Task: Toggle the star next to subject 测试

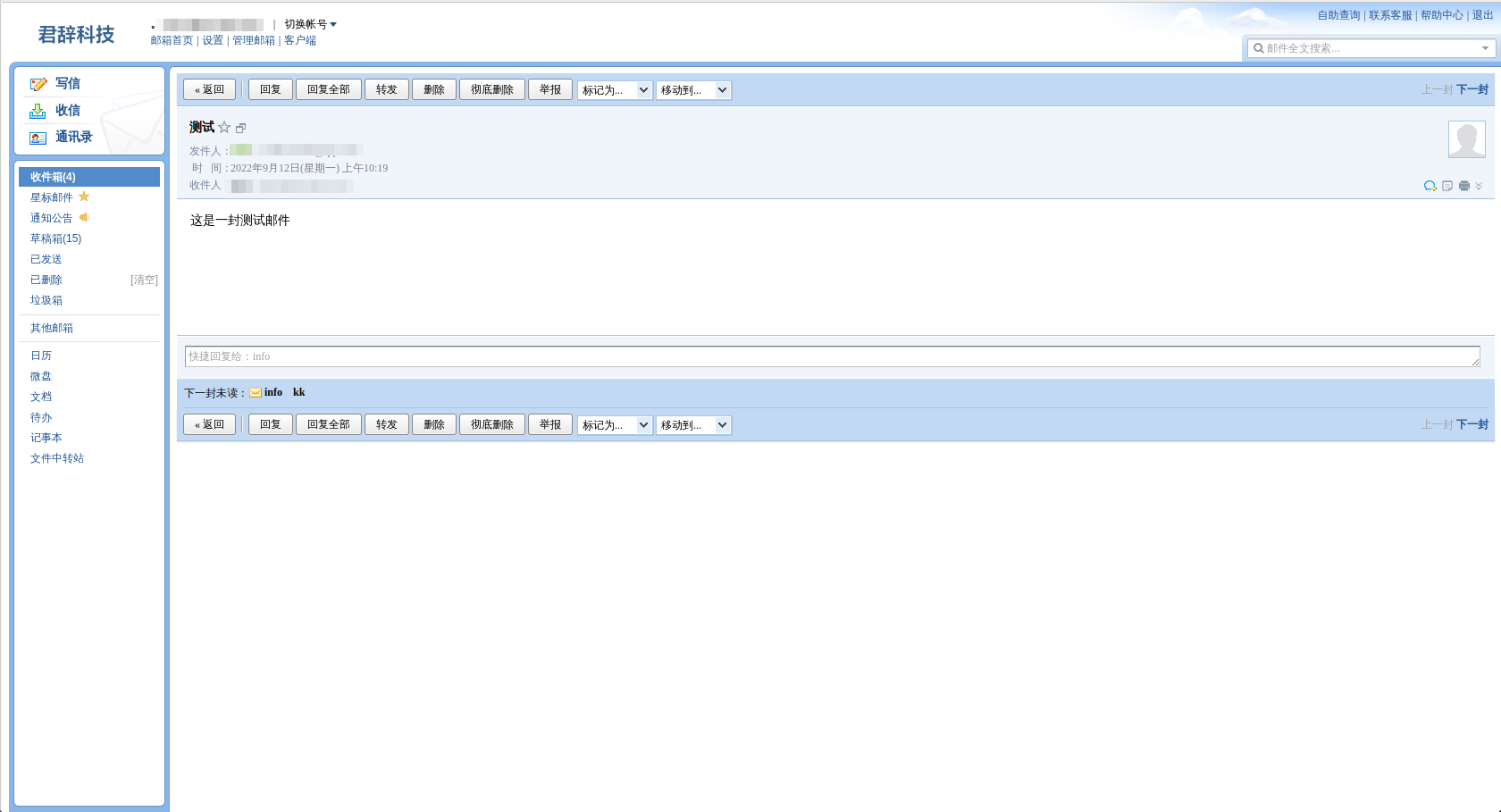Action: coord(224,127)
